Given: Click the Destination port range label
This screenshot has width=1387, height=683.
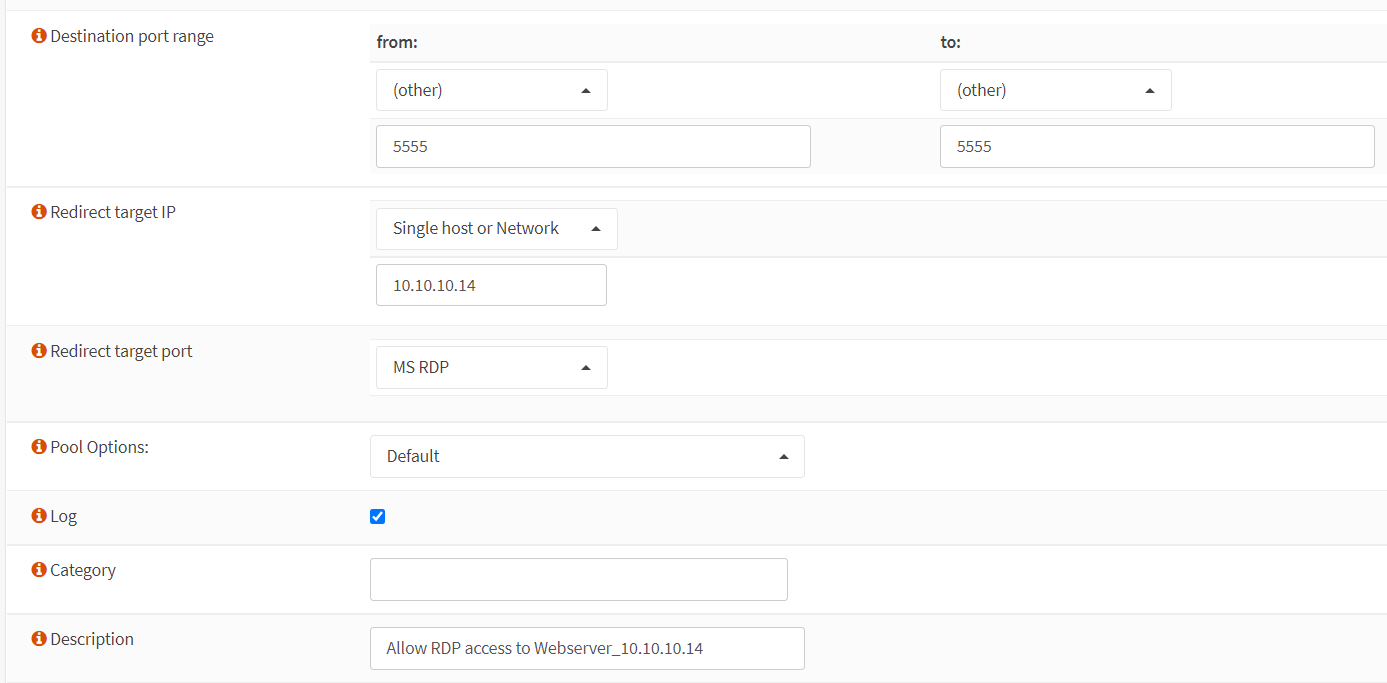Looking at the screenshot, I should [132, 36].
